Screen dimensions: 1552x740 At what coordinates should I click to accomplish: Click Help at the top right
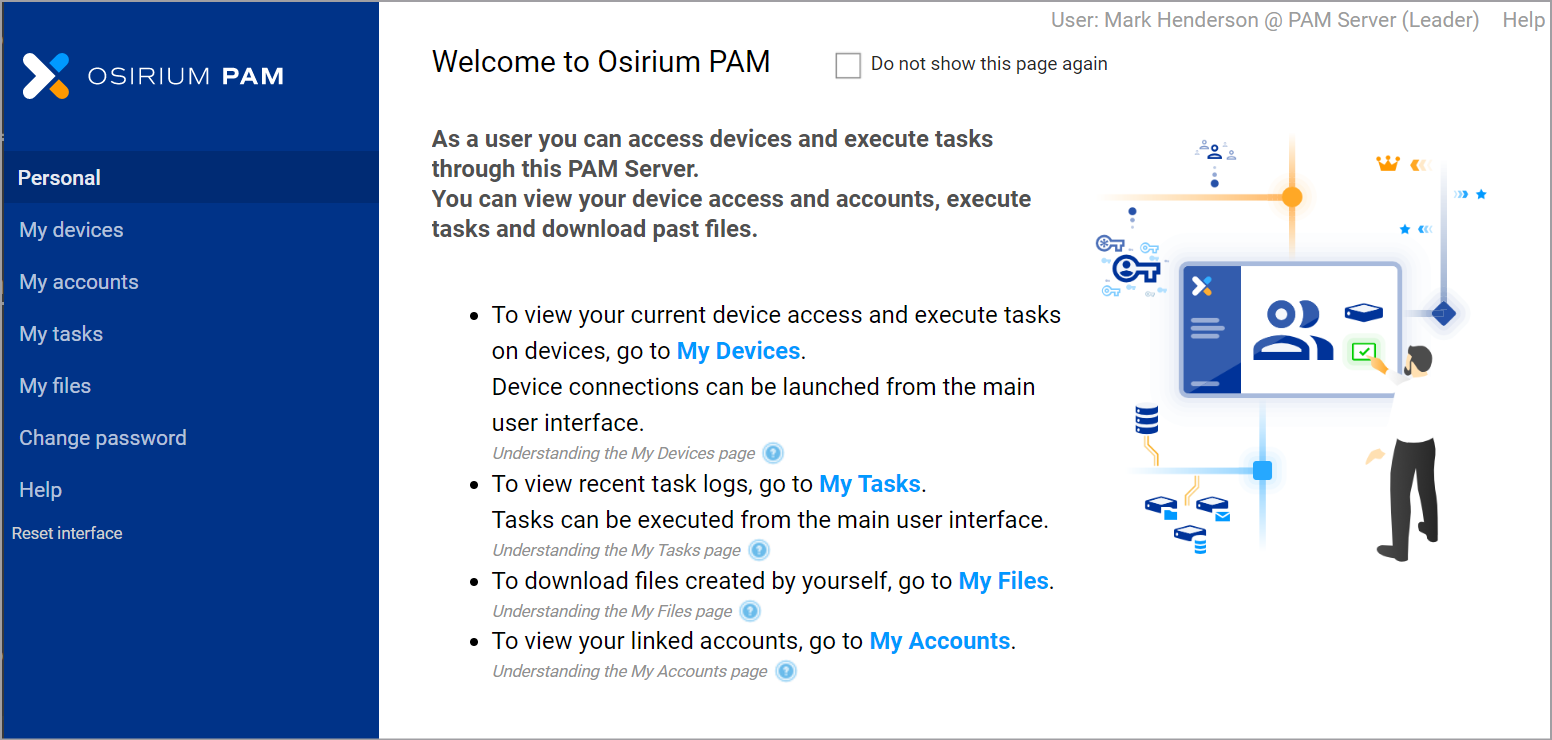pos(1523,19)
